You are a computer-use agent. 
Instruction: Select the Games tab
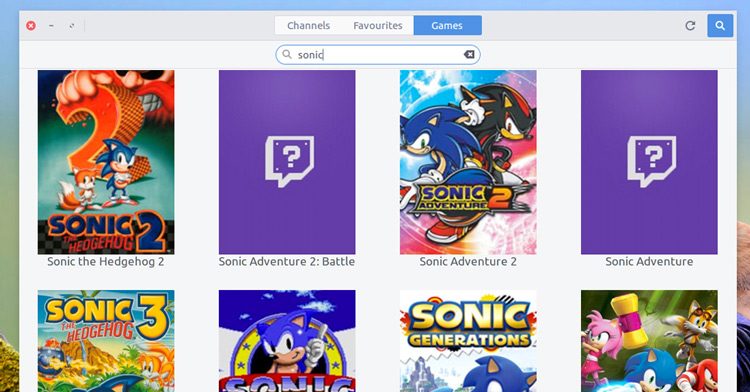pos(447,25)
